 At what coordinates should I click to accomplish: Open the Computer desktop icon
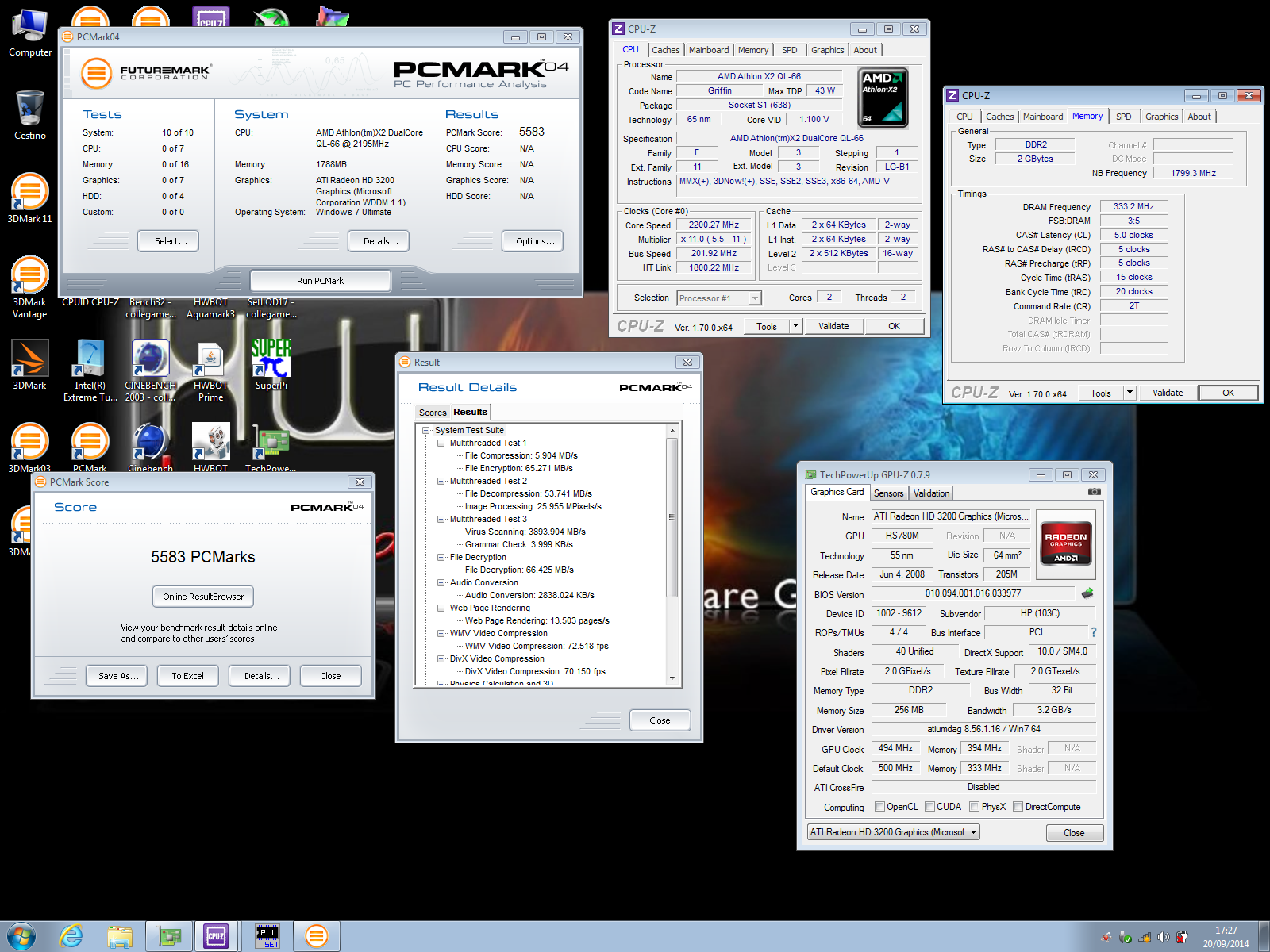click(30, 33)
